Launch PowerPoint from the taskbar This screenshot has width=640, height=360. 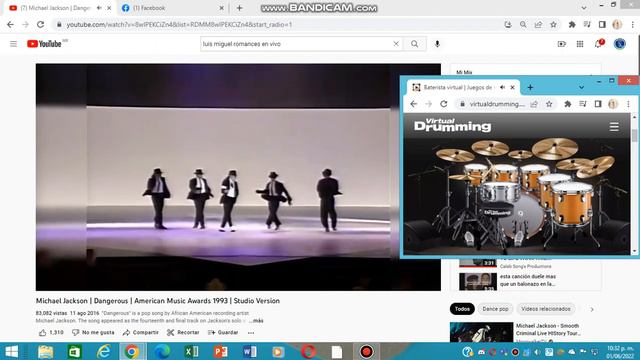point(220,351)
